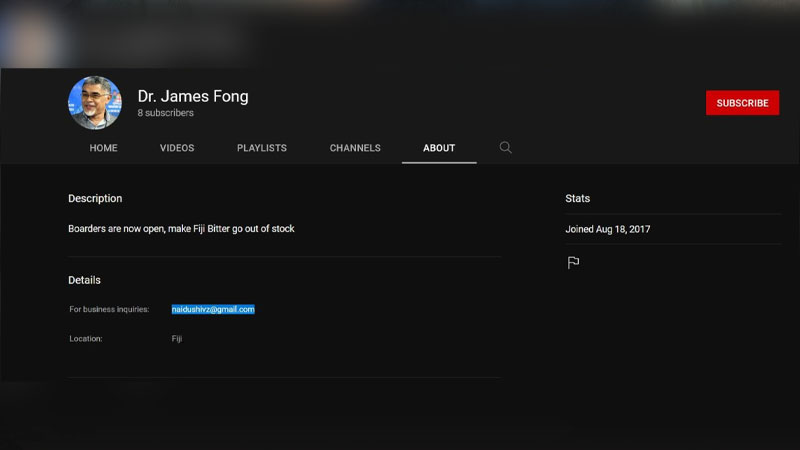Click the Fiji location value

click(177, 339)
